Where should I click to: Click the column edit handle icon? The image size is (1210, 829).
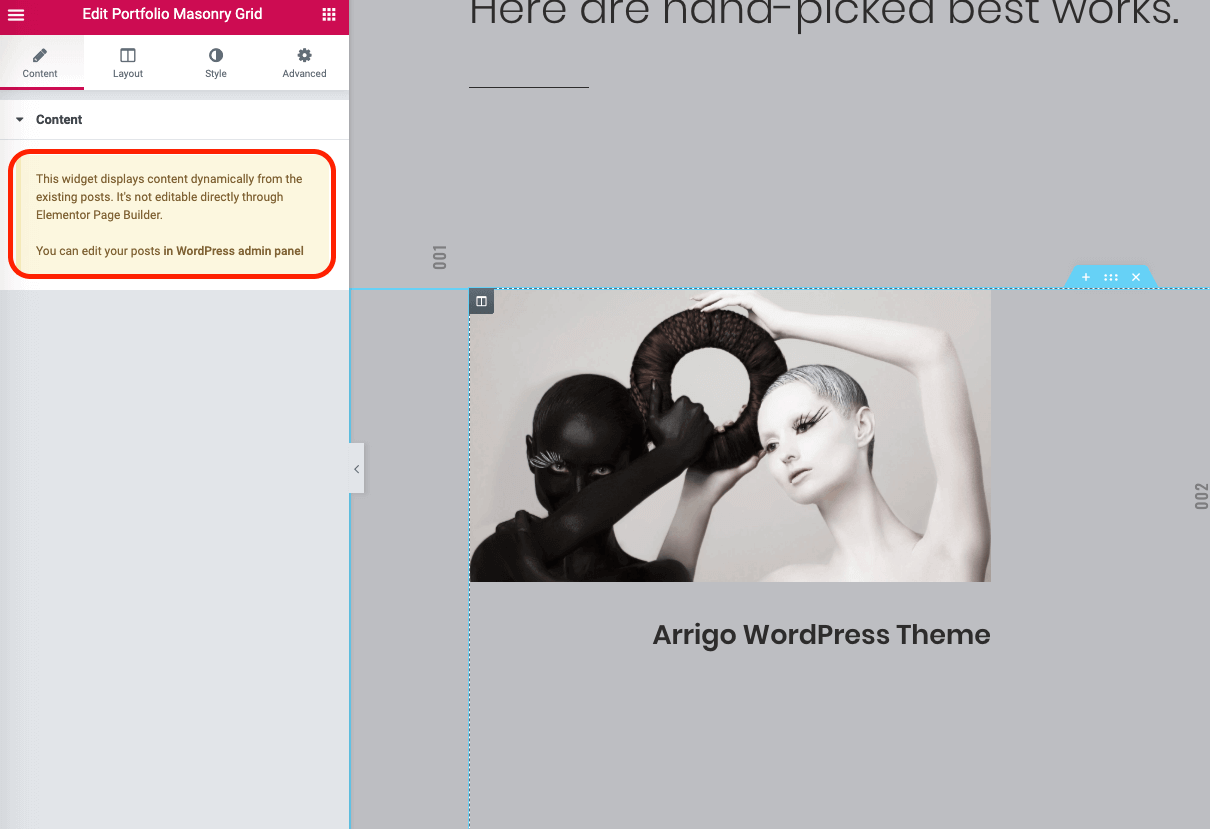(x=481, y=301)
